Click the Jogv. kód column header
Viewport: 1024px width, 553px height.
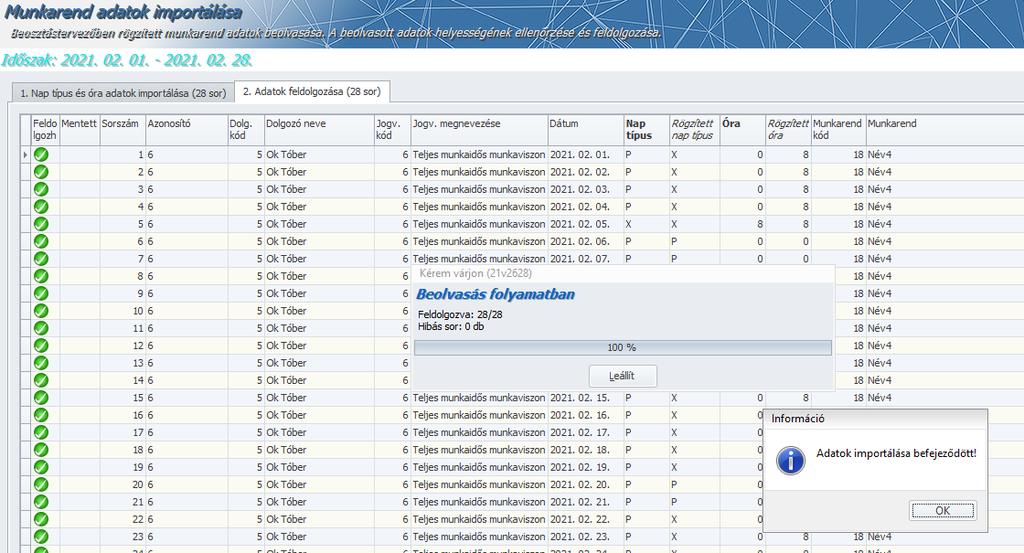(x=392, y=129)
